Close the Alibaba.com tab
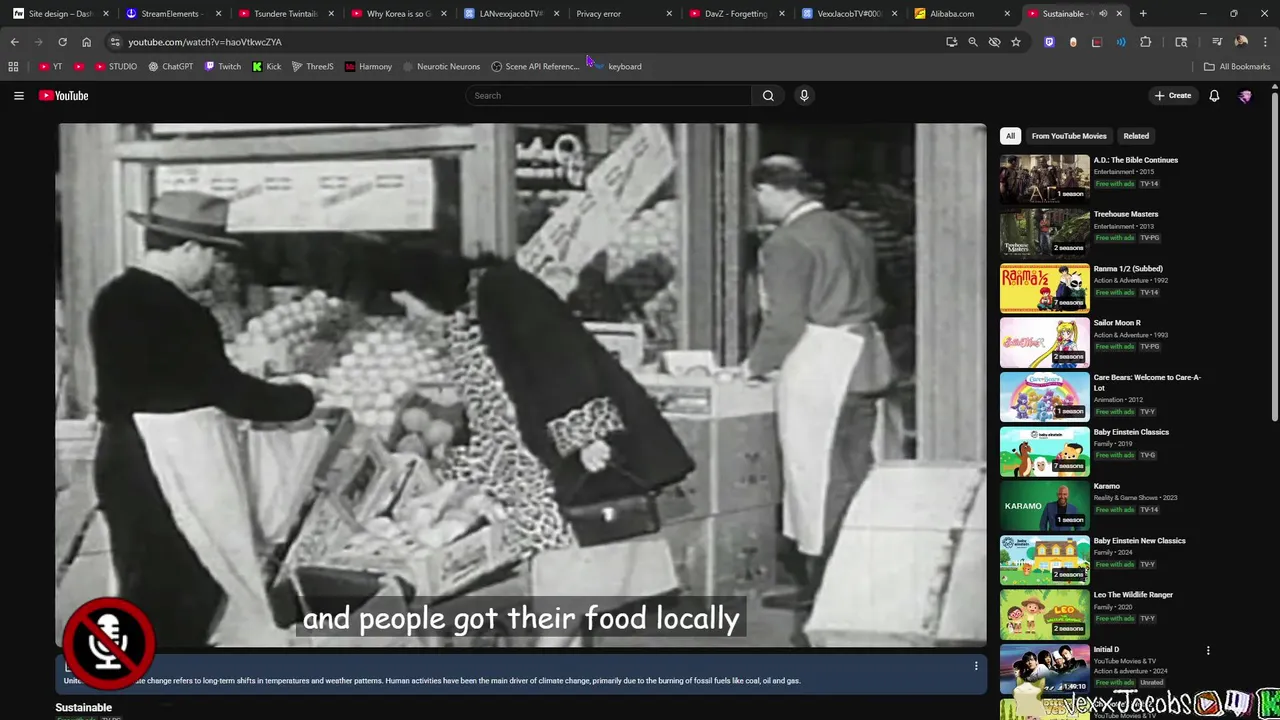 1007,14
